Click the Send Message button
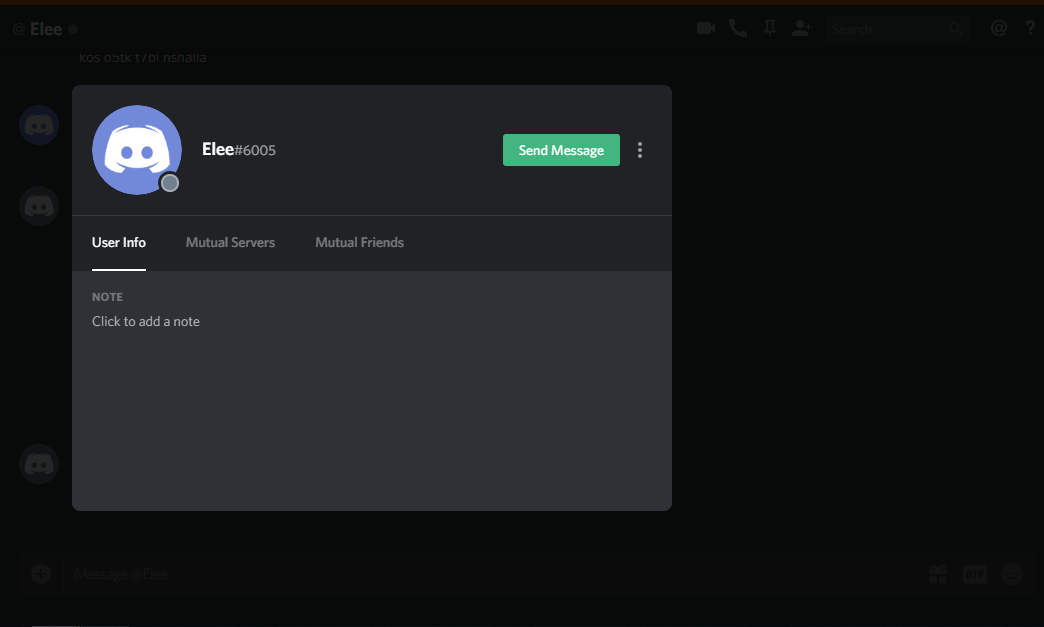Image resolution: width=1044 pixels, height=627 pixels. point(561,150)
